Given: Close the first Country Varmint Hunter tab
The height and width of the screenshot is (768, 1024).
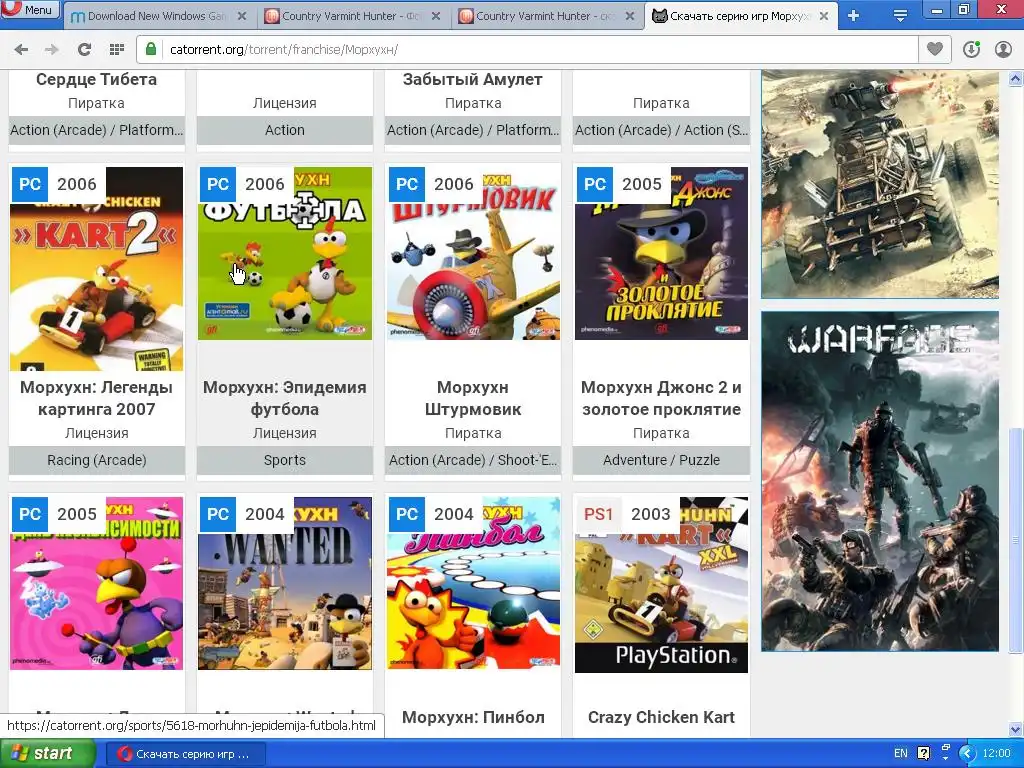Looking at the screenshot, I should [436, 16].
